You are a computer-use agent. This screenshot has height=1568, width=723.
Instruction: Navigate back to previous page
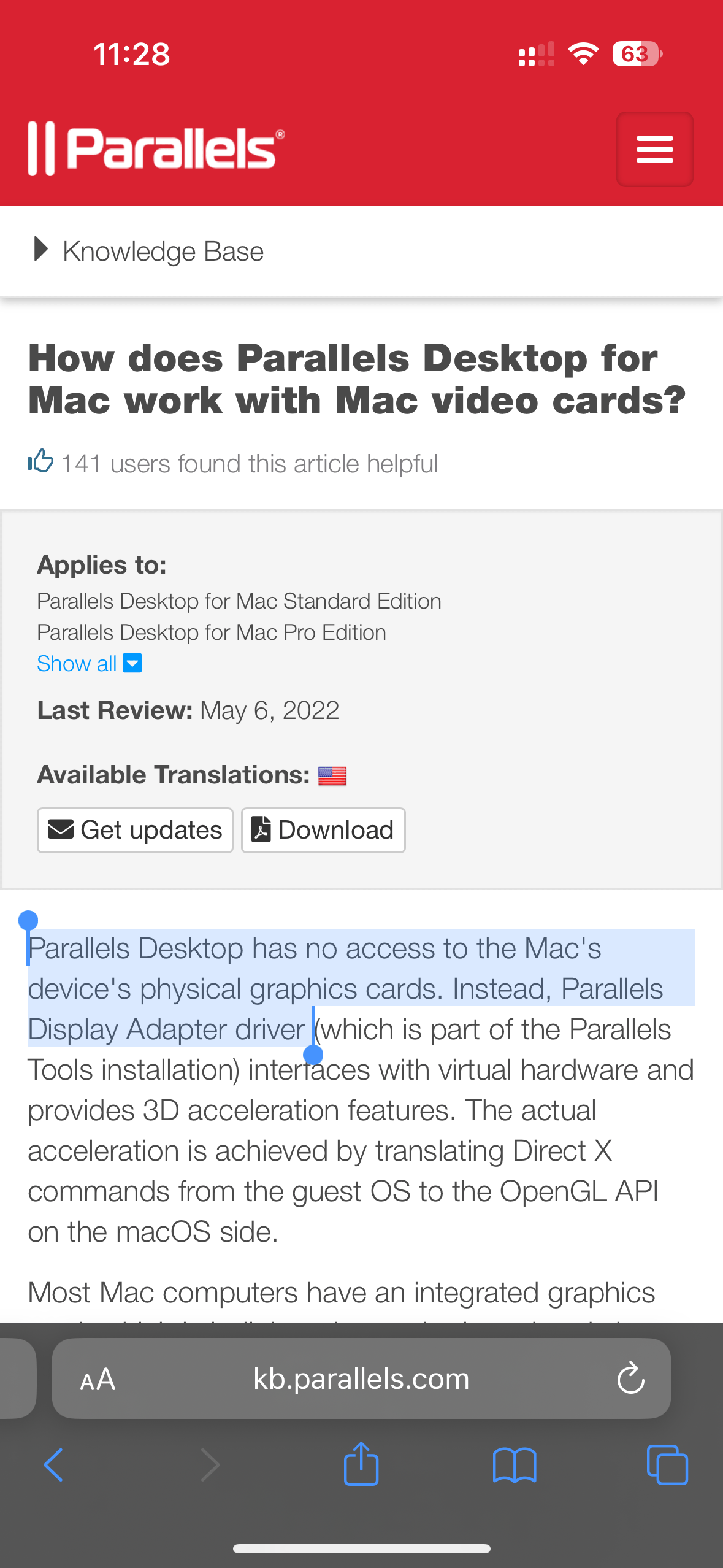point(53,1464)
